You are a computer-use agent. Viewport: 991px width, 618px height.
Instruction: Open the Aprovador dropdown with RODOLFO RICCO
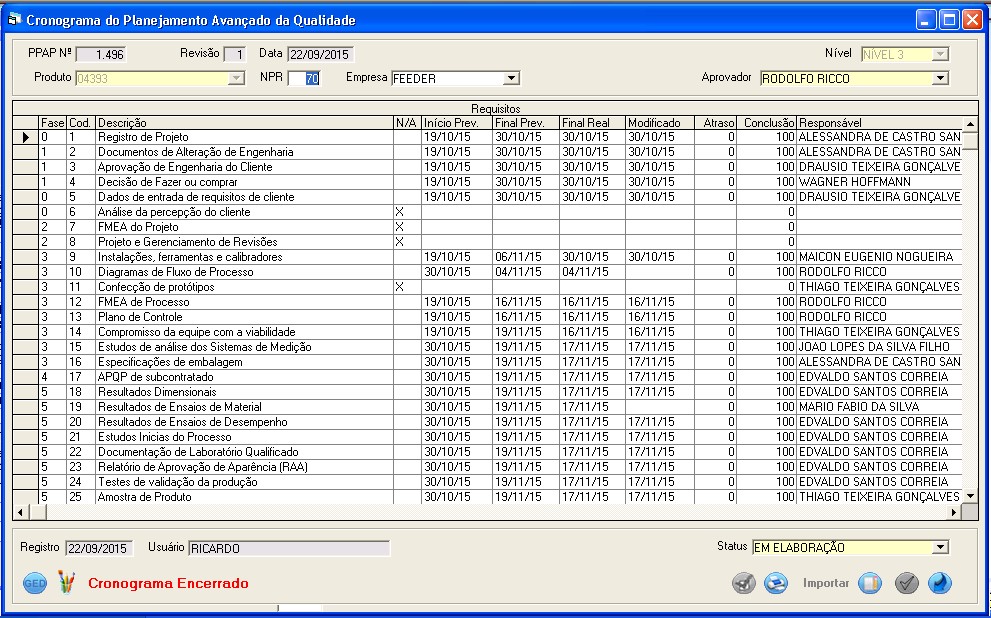tap(940, 78)
